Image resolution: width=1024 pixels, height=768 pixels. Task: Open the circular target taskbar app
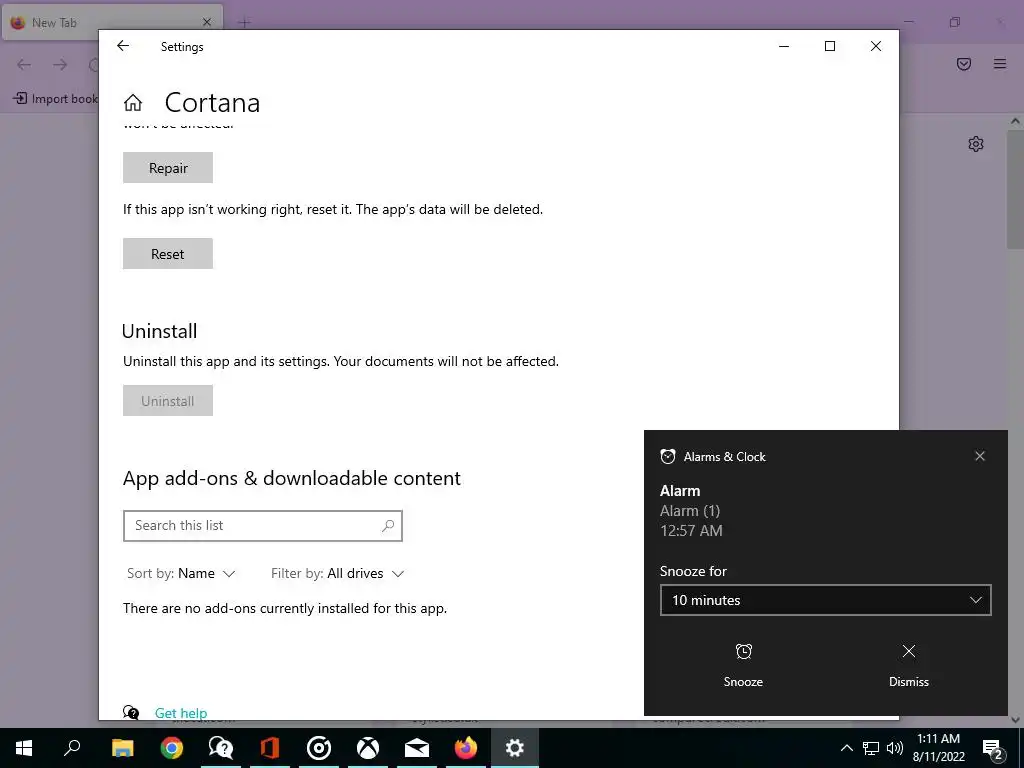pos(319,748)
